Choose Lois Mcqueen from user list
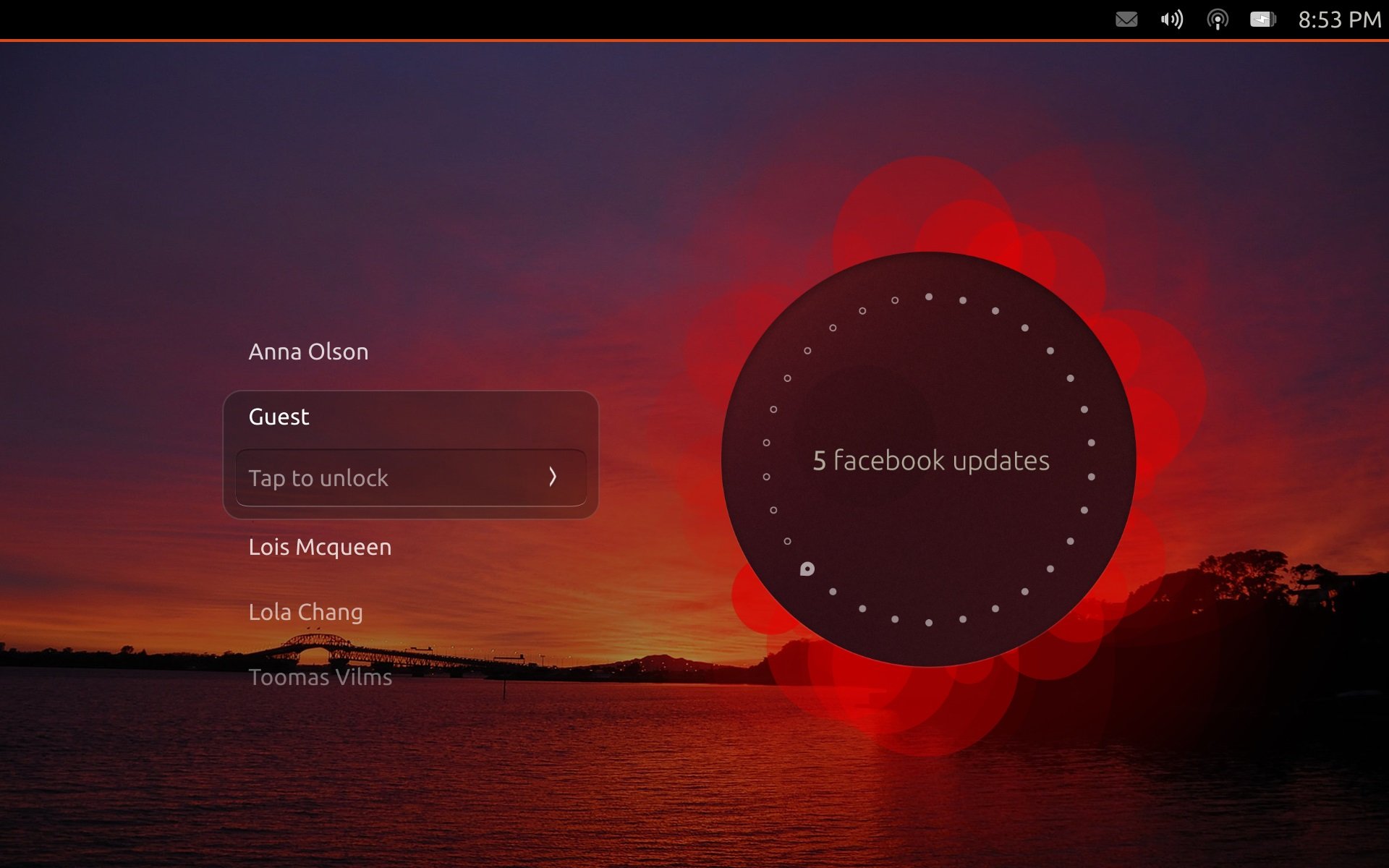The width and height of the screenshot is (1389, 868). [320, 547]
